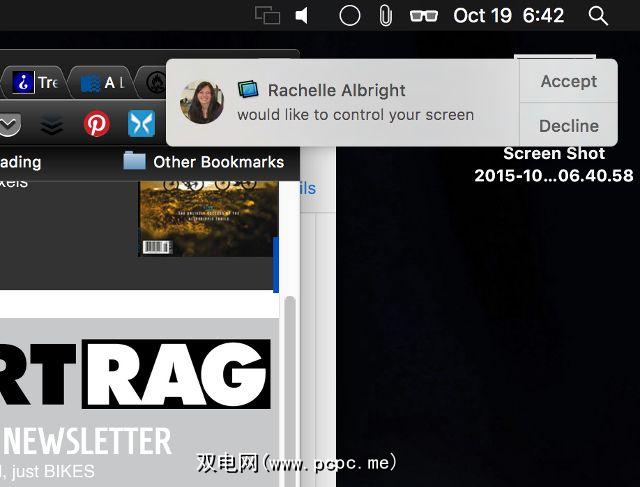Click the browser page vertical scrollbar

[x=290, y=391]
